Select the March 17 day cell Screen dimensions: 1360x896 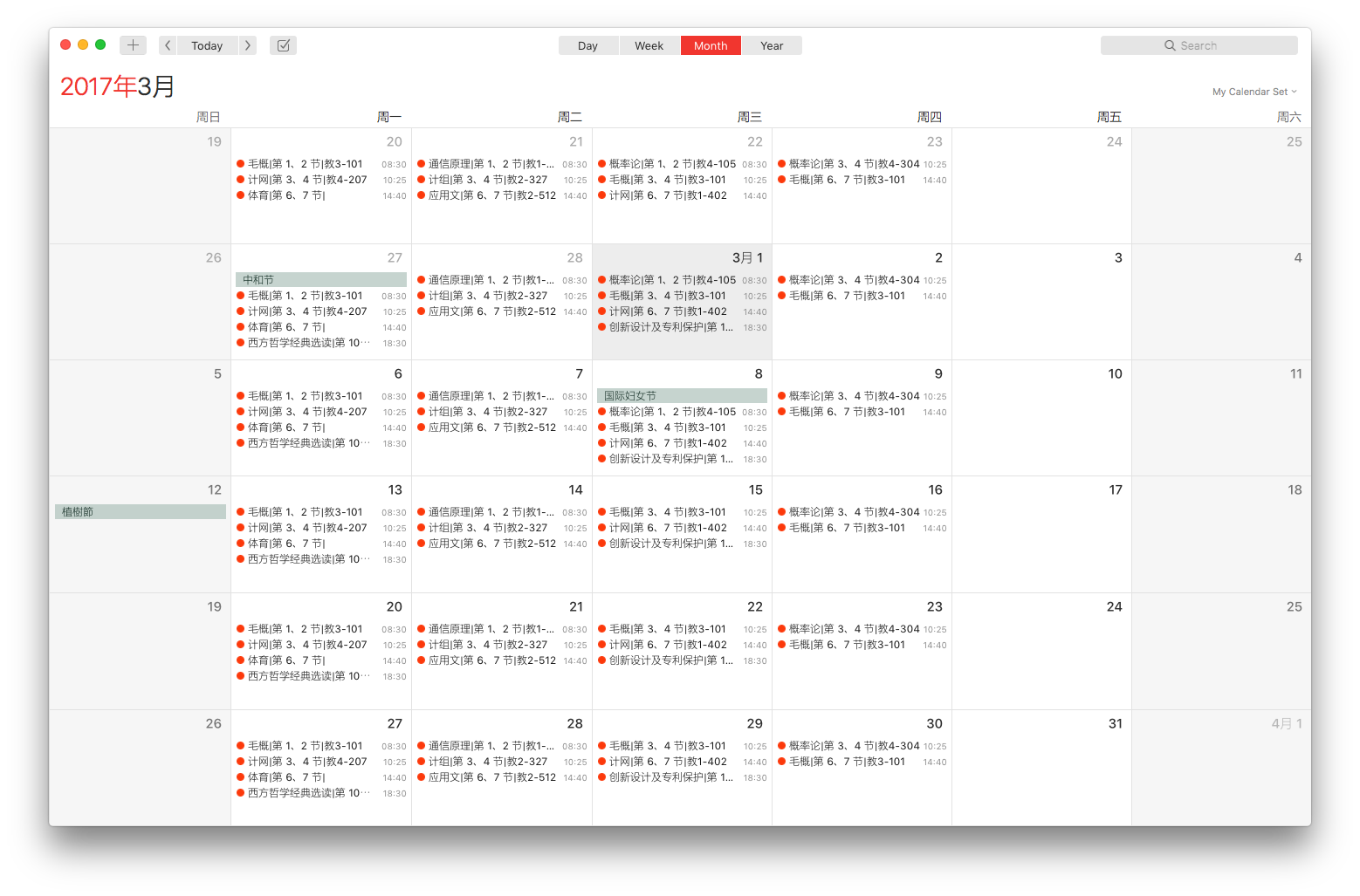pos(1041,534)
